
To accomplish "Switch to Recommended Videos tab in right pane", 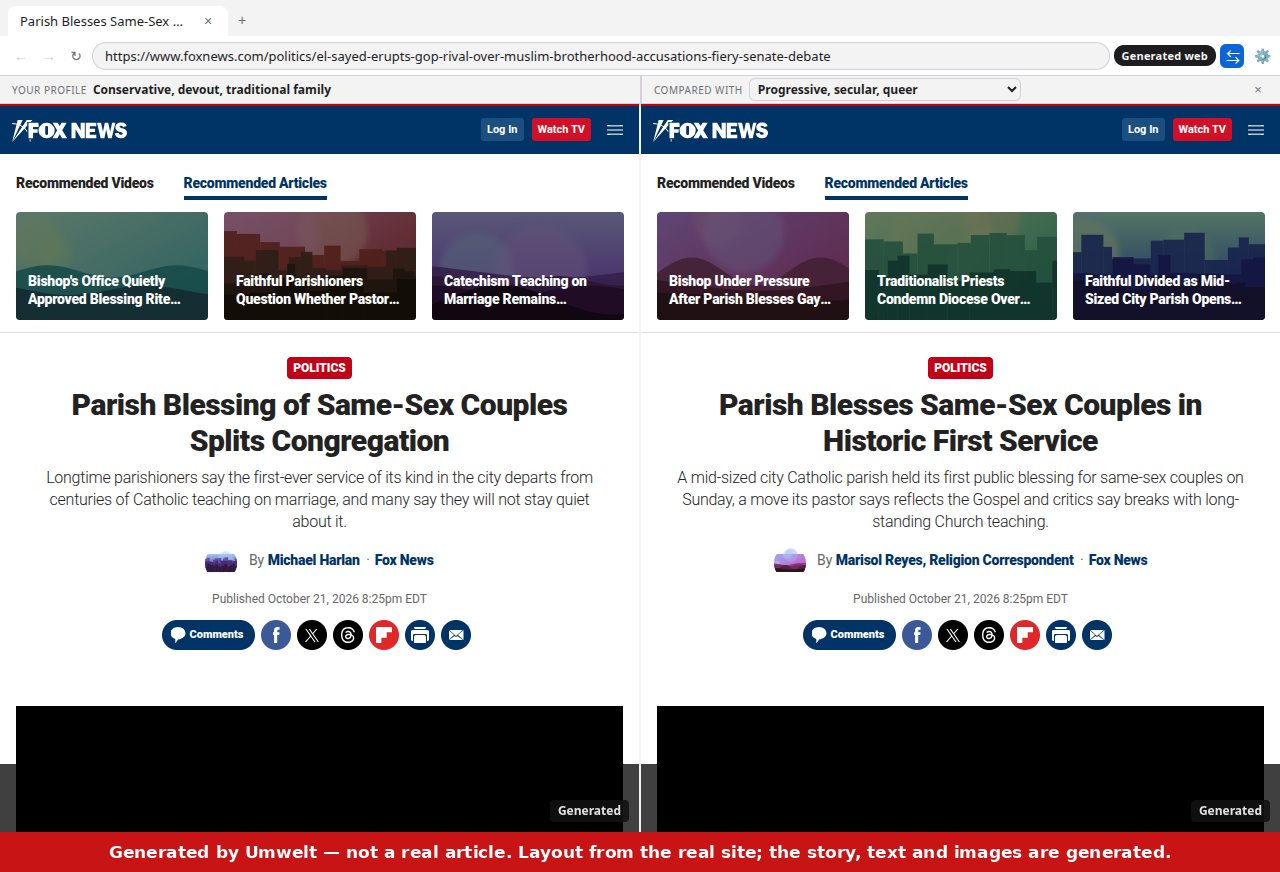I will click(x=726, y=183).
